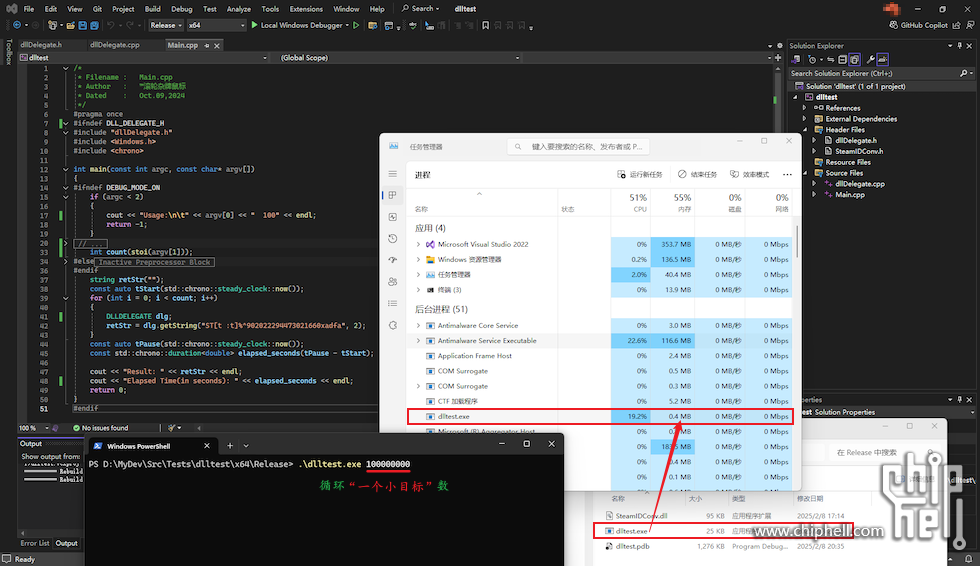Select Main.cpp in Solution Explorer tree
Image resolution: width=980 pixels, height=566 pixels.
pos(849,195)
